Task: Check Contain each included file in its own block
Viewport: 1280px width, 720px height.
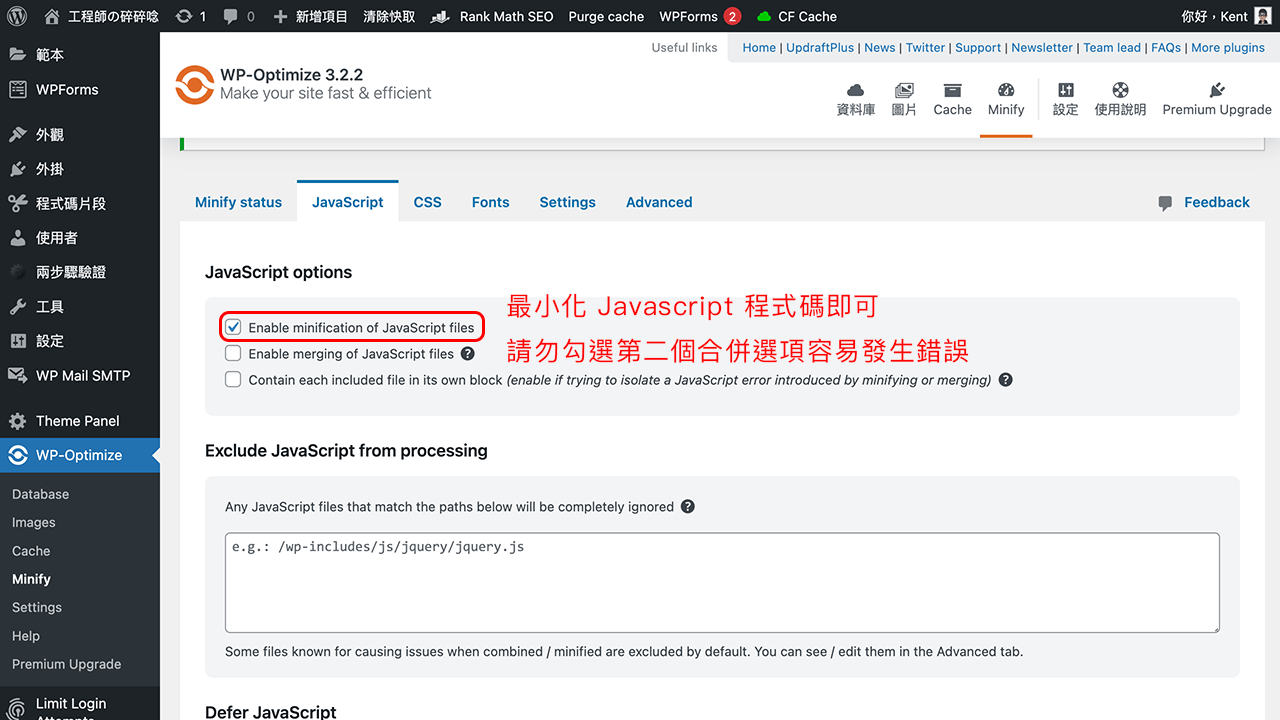Action: coord(233,379)
